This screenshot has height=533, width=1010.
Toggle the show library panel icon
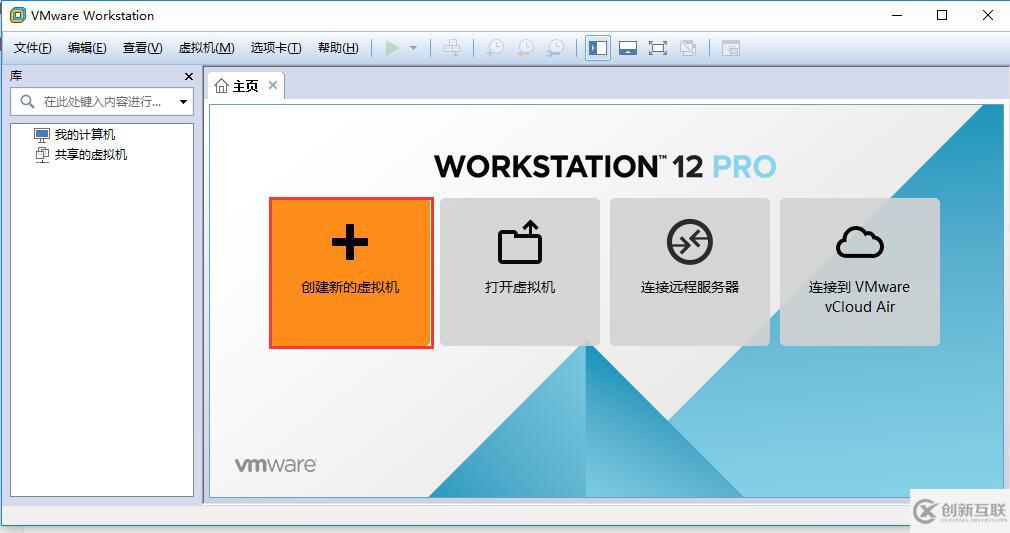tap(598, 48)
